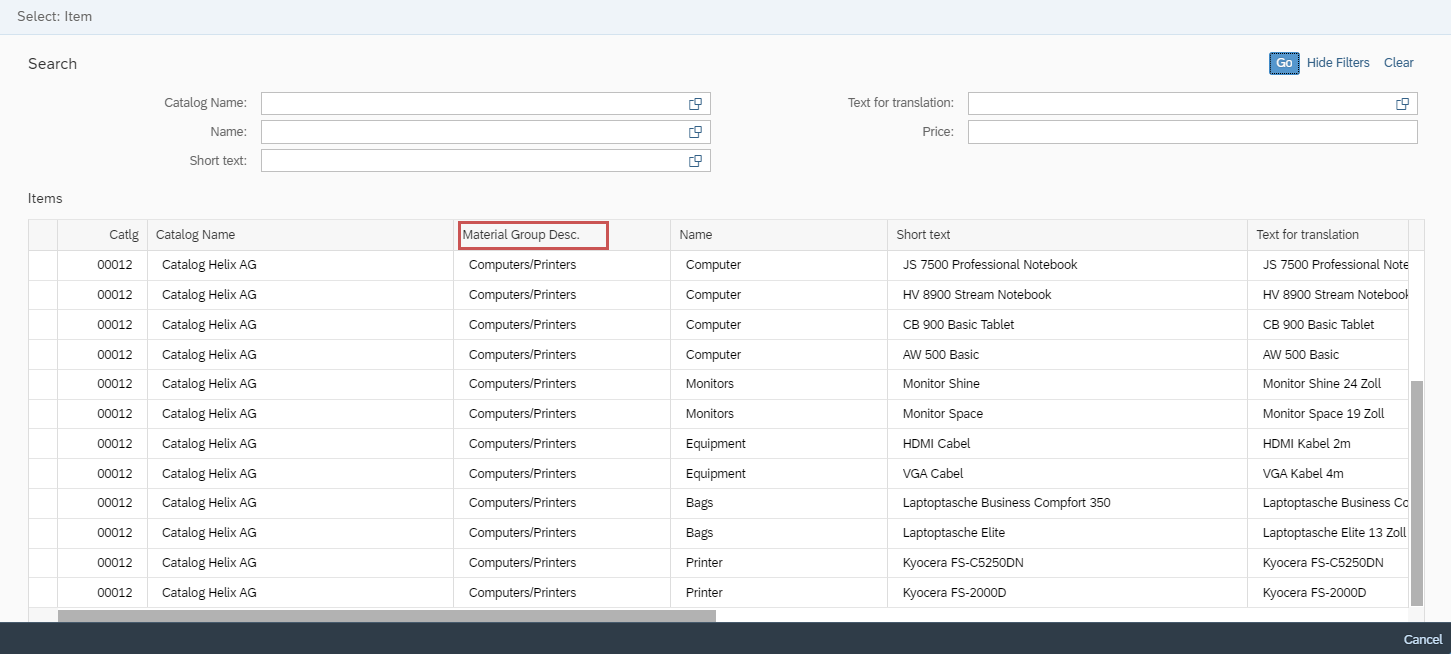Open value help icon for Name field
The image size is (1451, 654).
pyautogui.click(x=695, y=132)
